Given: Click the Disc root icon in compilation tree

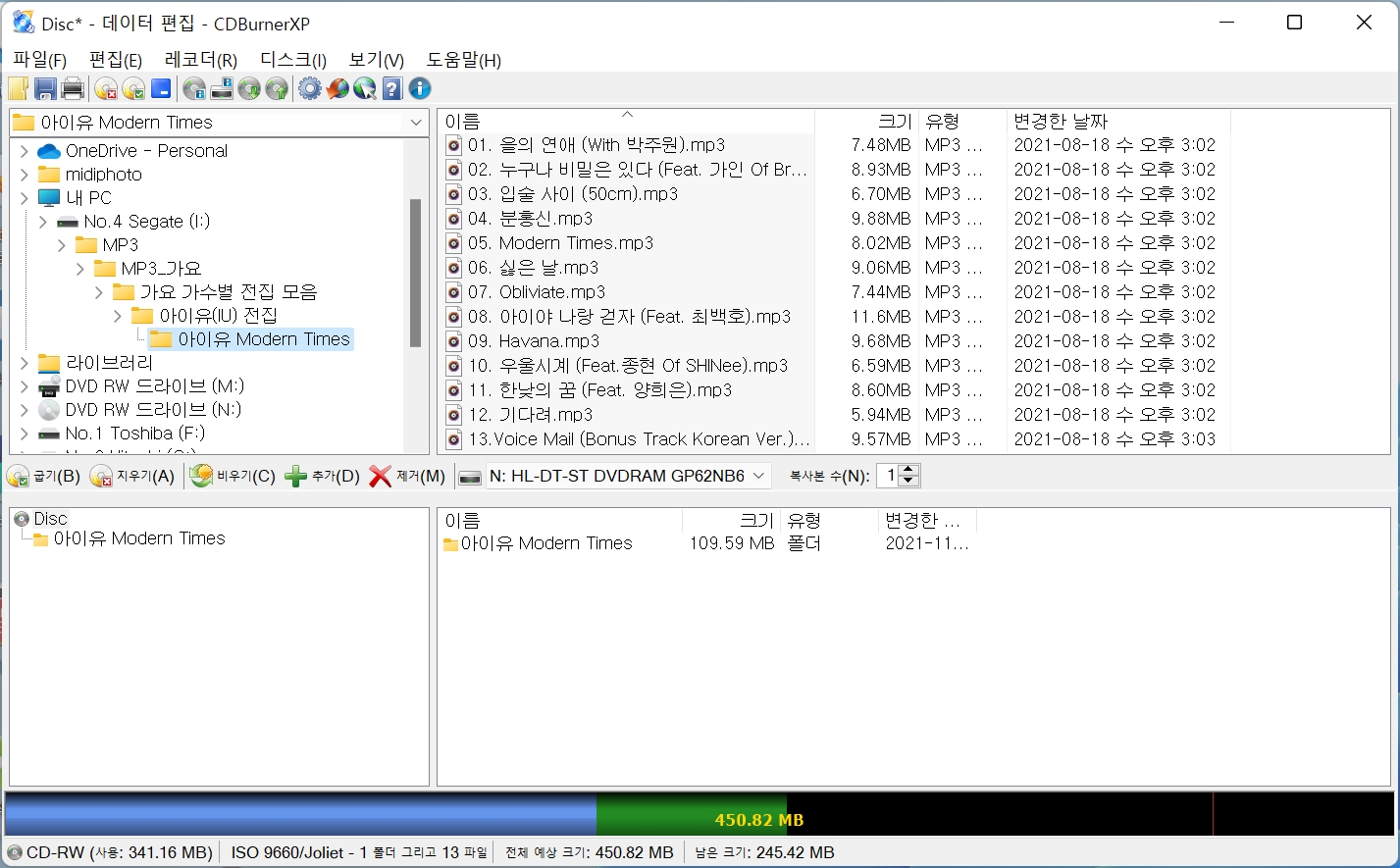Looking at the screenshot, I should 22,519.
